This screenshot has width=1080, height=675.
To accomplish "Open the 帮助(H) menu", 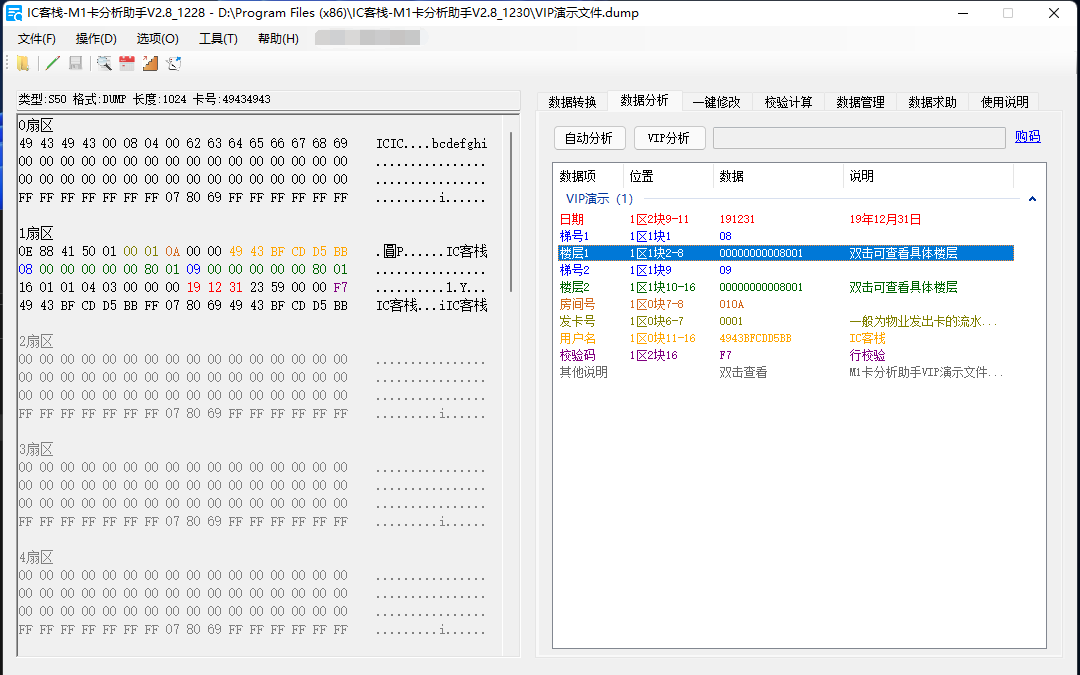I will tap(278, 39).
